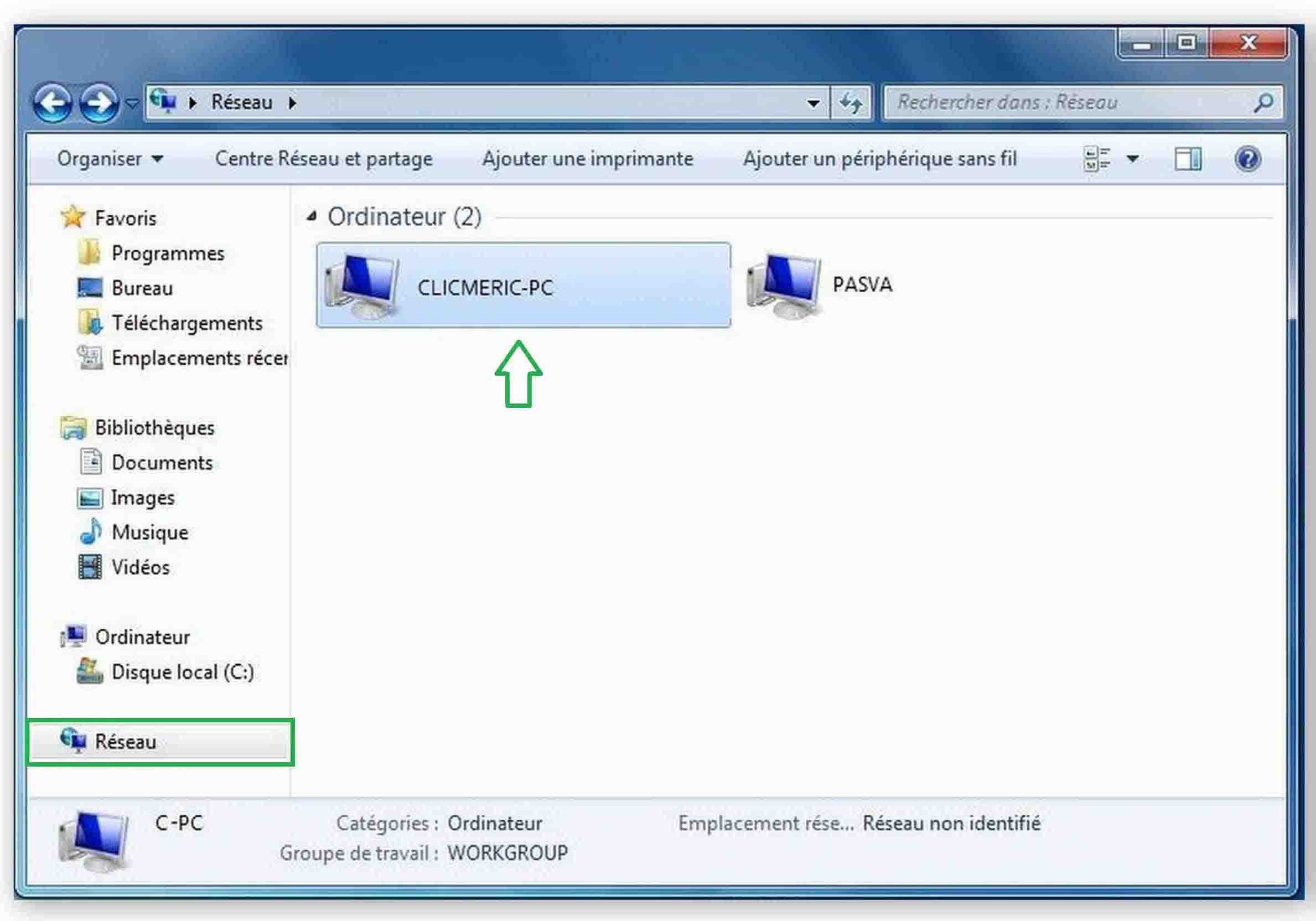Open the Images library from the navigation pane
The image size is (1316, 921).
click(x=144, y=498)
